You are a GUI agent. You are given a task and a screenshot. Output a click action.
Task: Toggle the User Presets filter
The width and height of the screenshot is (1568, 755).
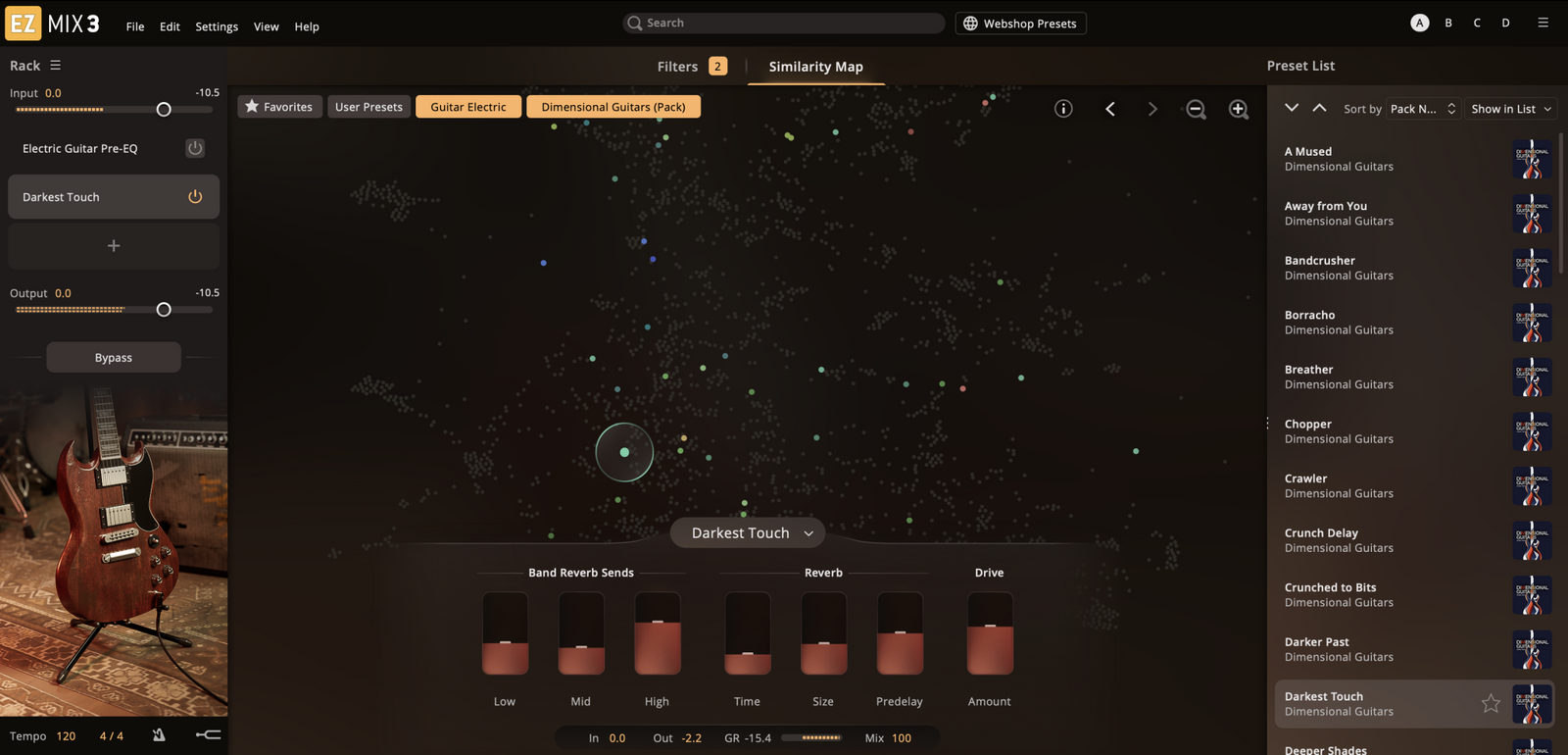368,107
